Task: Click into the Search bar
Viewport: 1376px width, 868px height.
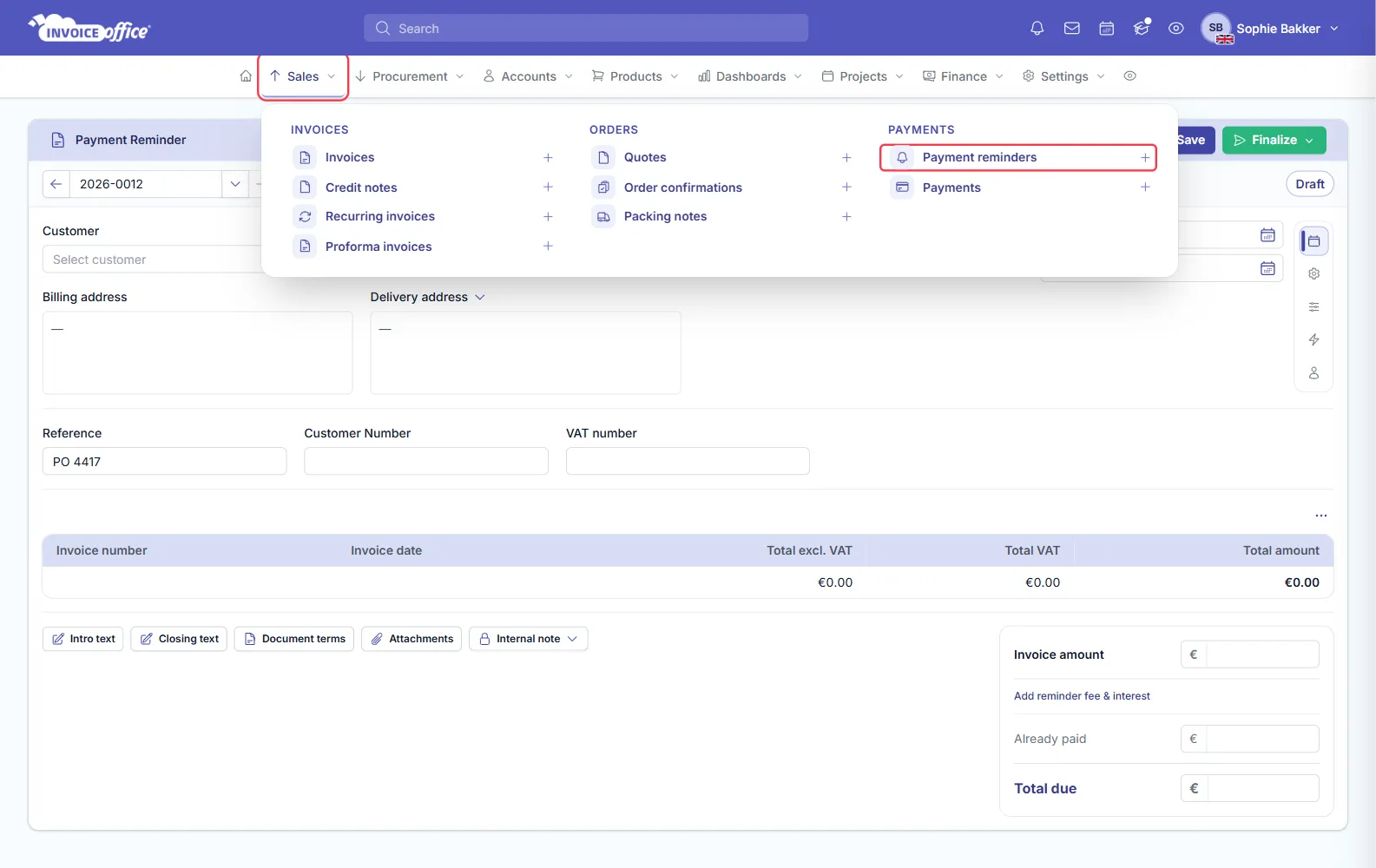Action: (x=586, y=29)
